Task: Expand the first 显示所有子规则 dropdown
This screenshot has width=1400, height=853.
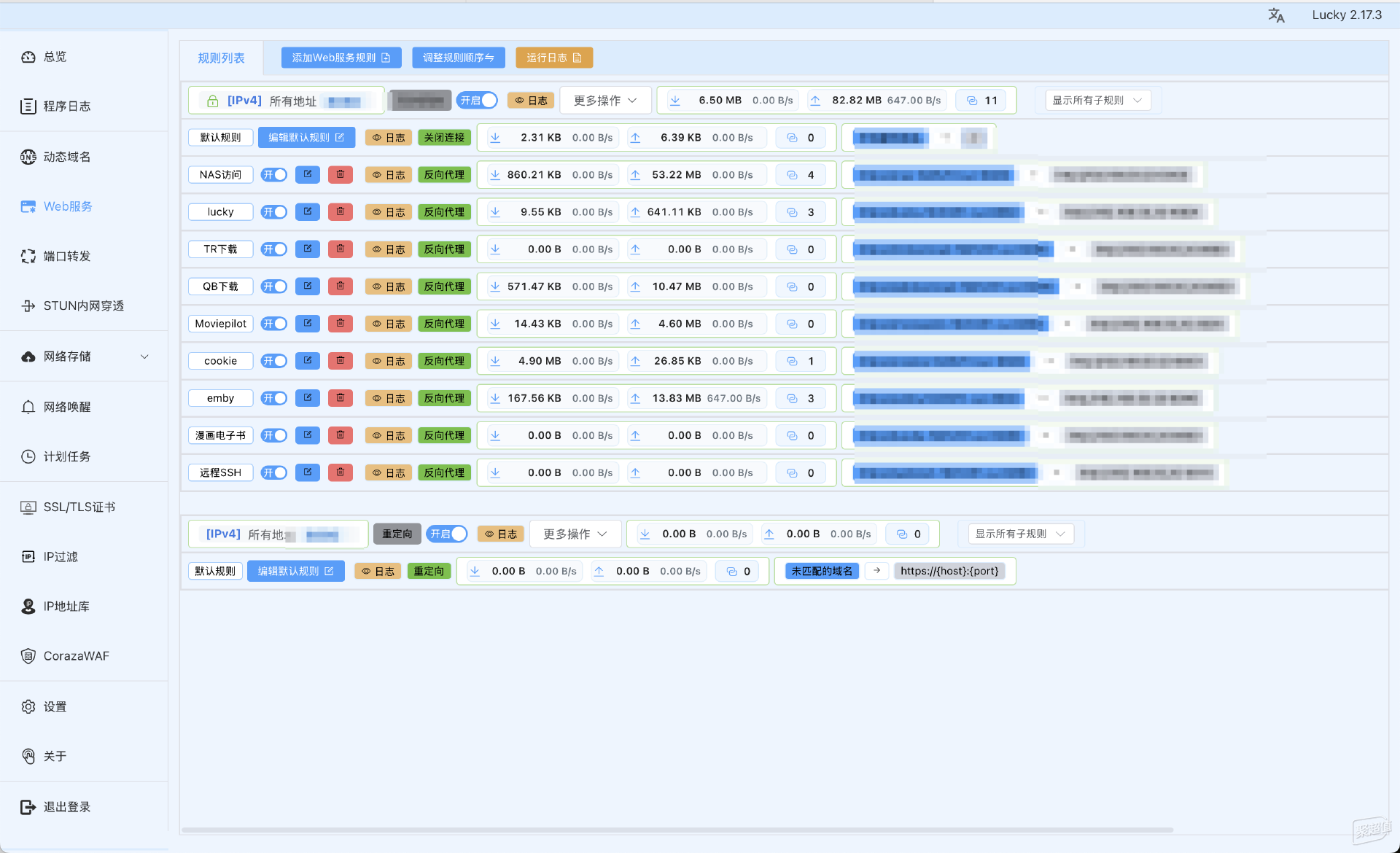Action: (1097, 101)
